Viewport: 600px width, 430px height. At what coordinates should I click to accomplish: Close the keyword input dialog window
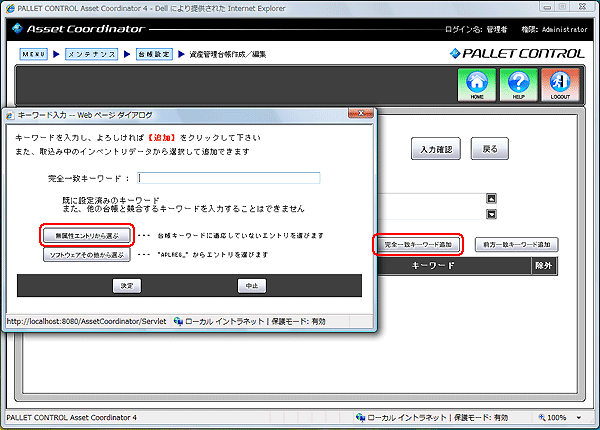pyautogui.click(x=362, y=115)
